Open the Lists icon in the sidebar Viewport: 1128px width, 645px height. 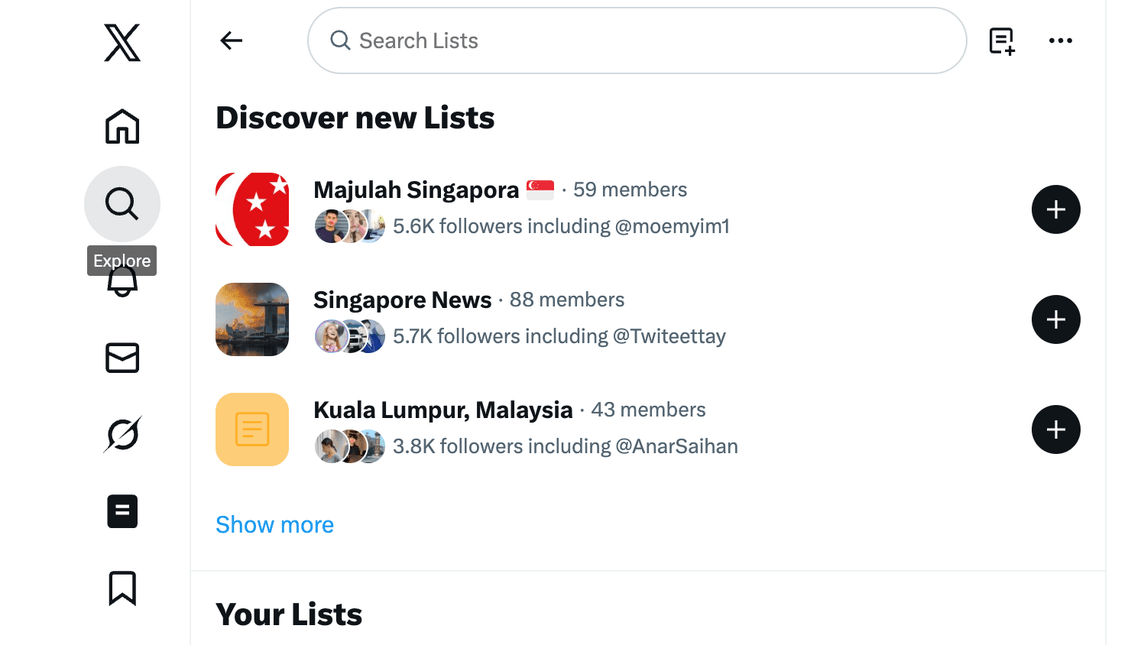coord(121,511)
